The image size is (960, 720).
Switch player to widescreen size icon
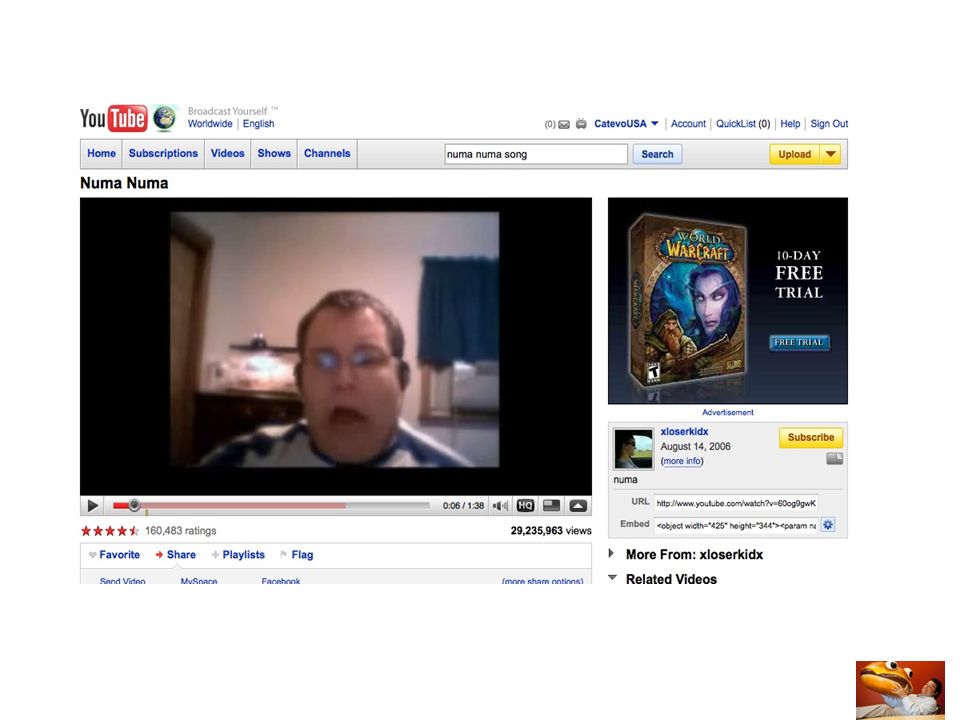tap(552, 506)
